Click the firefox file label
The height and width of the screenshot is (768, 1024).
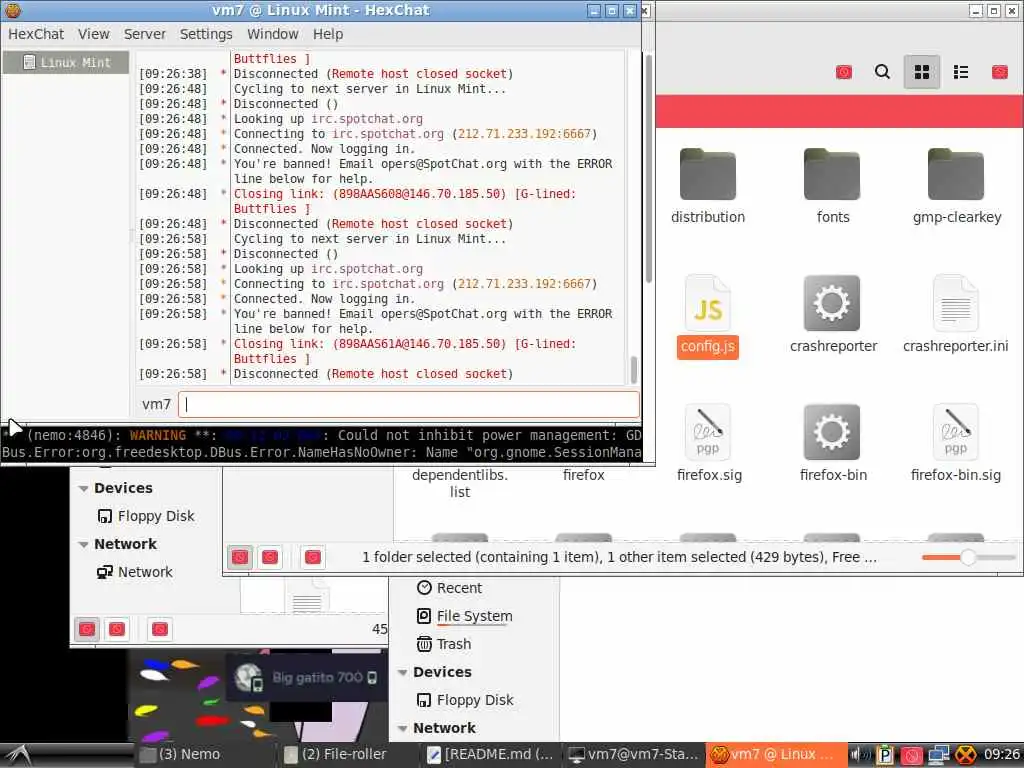(583, 475)
